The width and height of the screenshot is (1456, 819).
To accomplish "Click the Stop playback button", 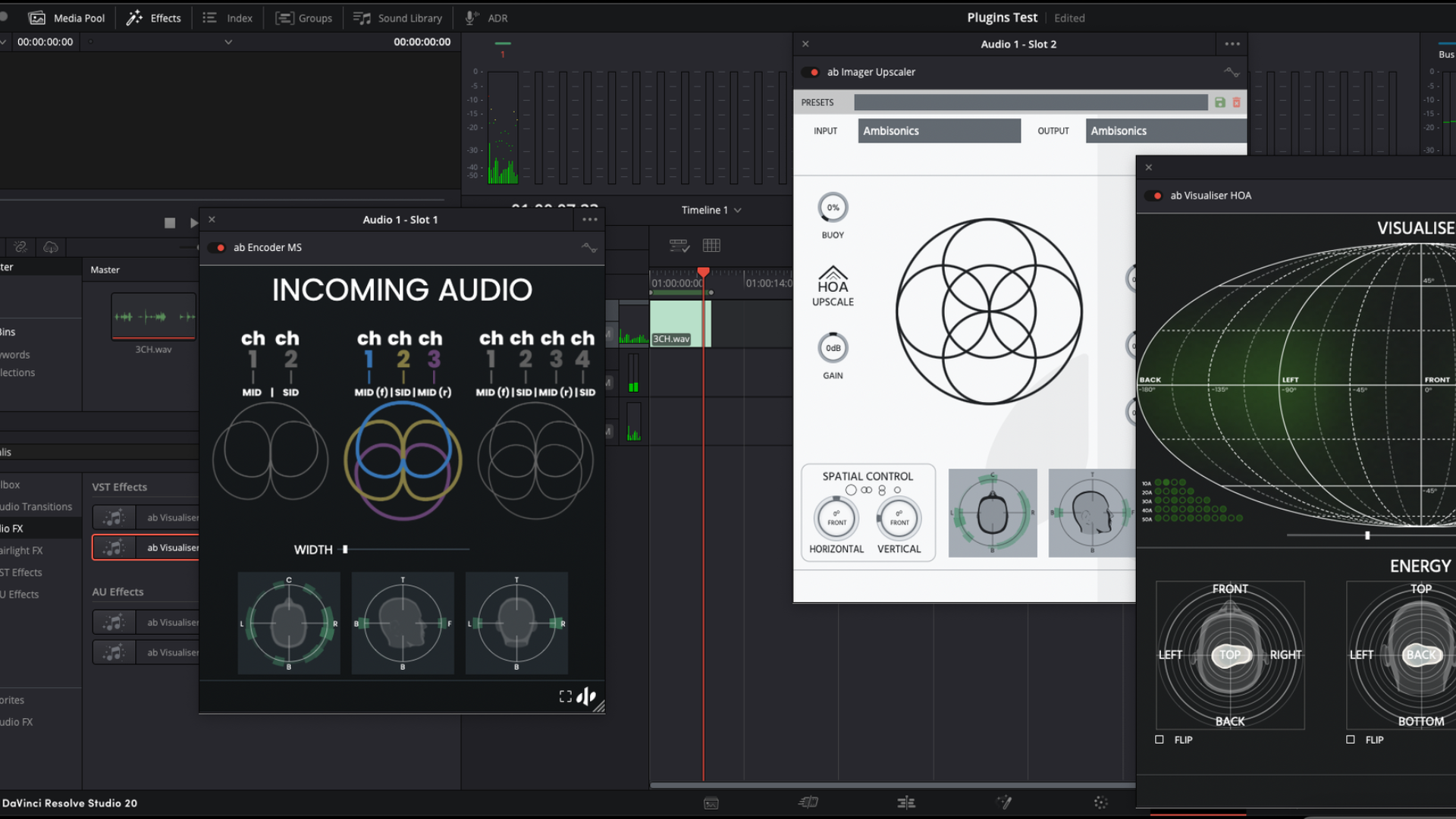I will click(x=170, y=223).
